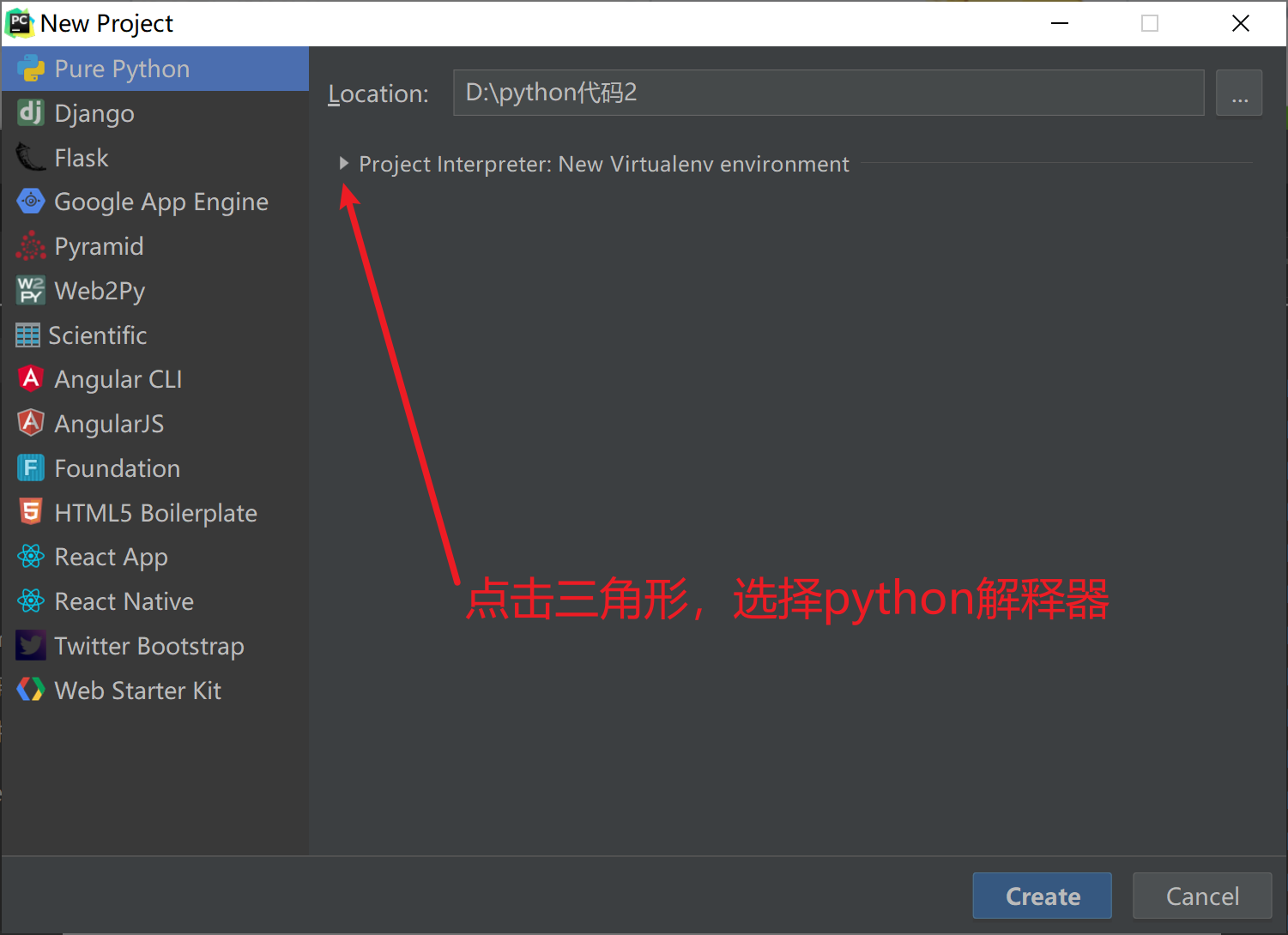Click the Web2Py icon

31,291
